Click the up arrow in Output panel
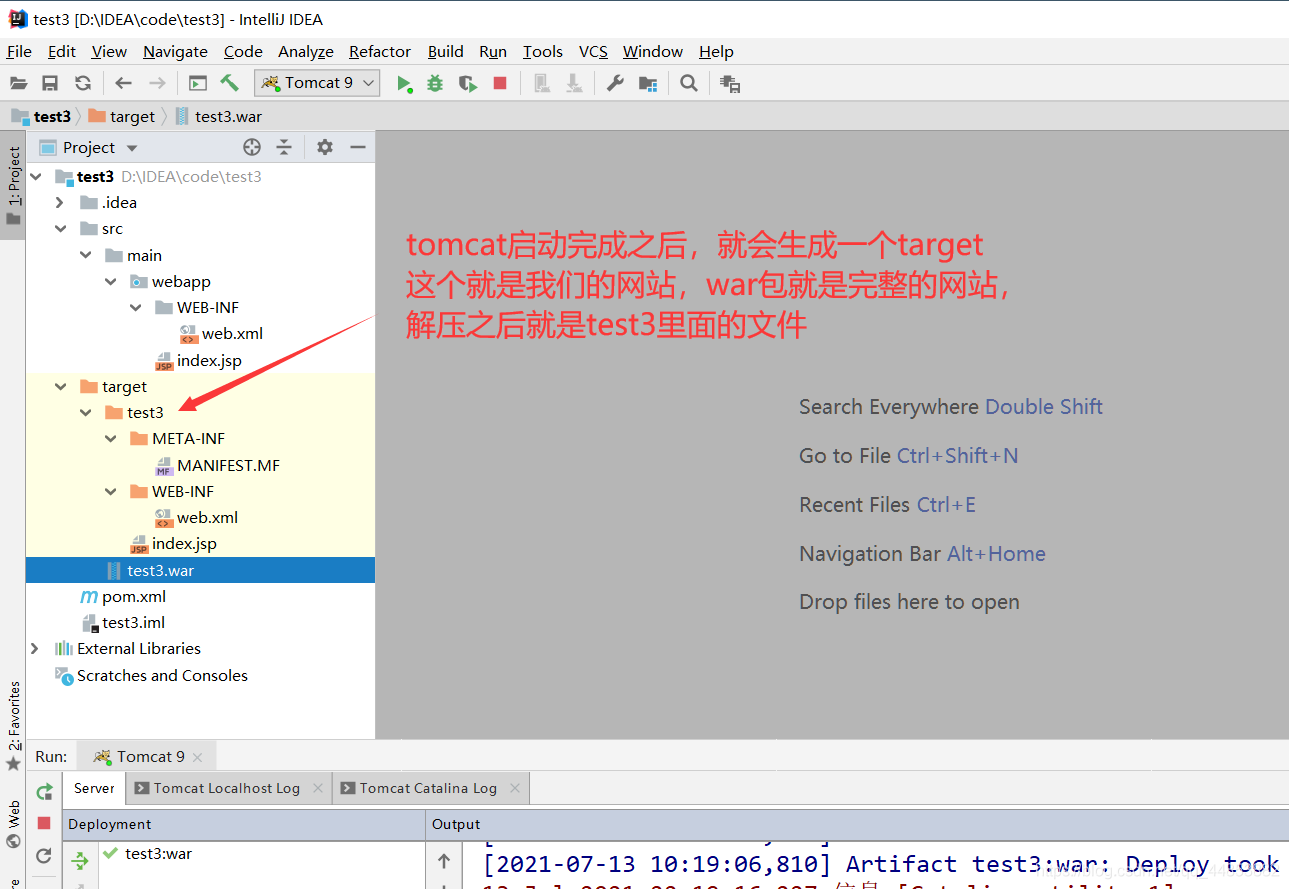 [444, 860]
